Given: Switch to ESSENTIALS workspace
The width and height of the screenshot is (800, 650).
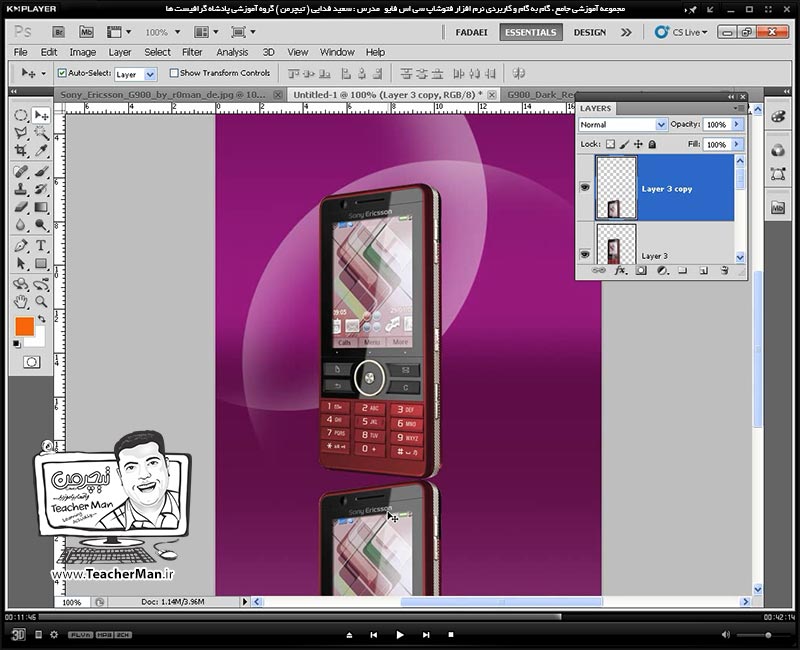Looking at the screenshot, I should tap(531, 32).
